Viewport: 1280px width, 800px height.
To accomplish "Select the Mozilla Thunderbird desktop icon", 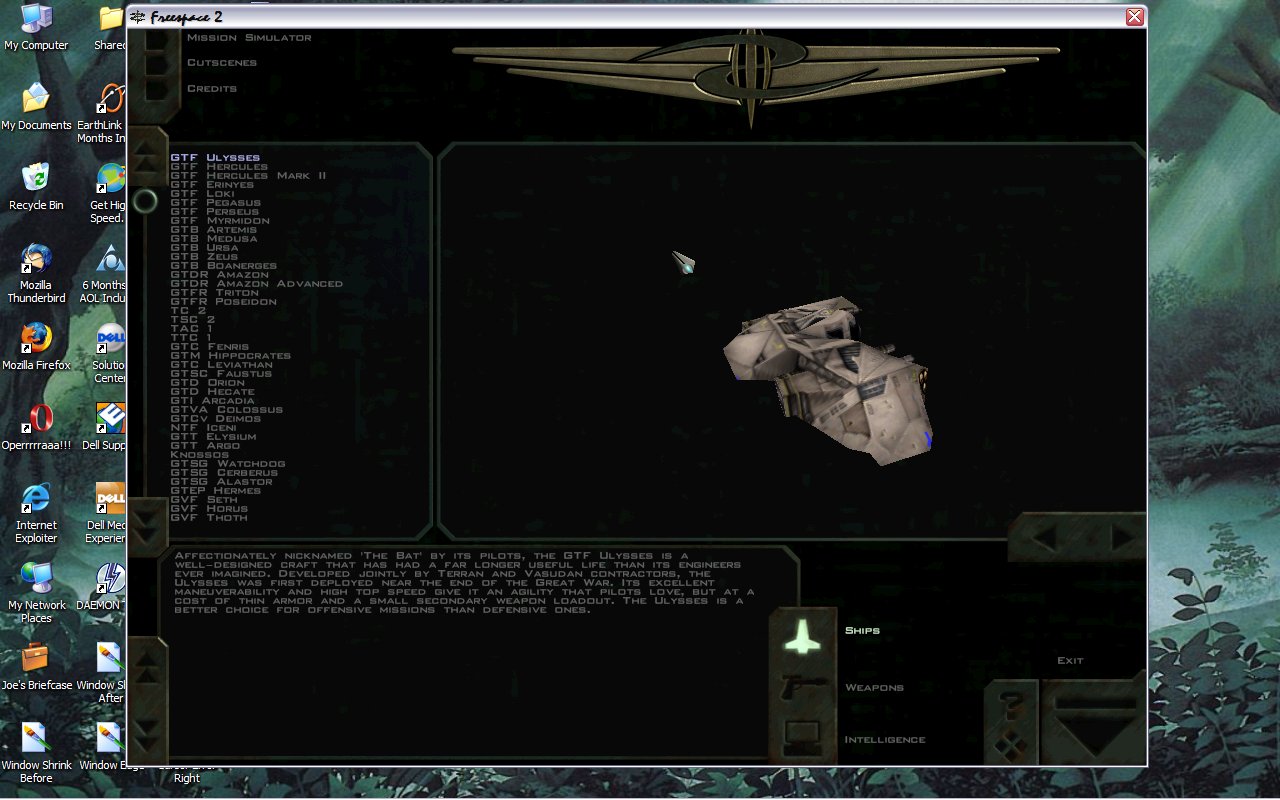I will pyautogui.click(x=36, y=273).
